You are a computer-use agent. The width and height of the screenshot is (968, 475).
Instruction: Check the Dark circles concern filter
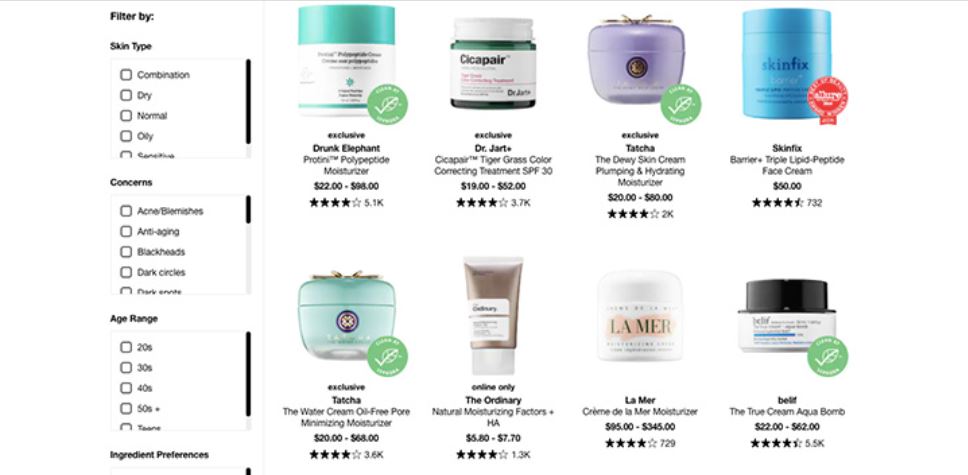tap(126, 272)
